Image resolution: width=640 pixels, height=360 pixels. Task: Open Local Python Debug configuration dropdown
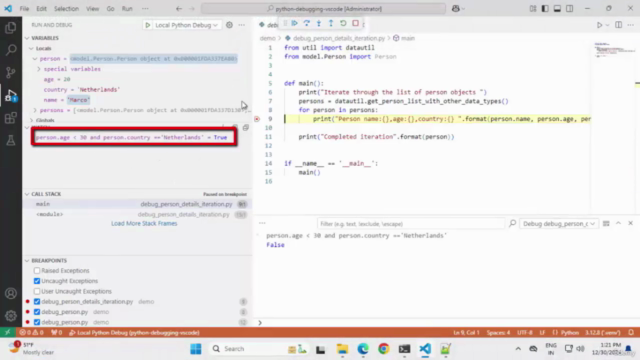click(187, 25)
